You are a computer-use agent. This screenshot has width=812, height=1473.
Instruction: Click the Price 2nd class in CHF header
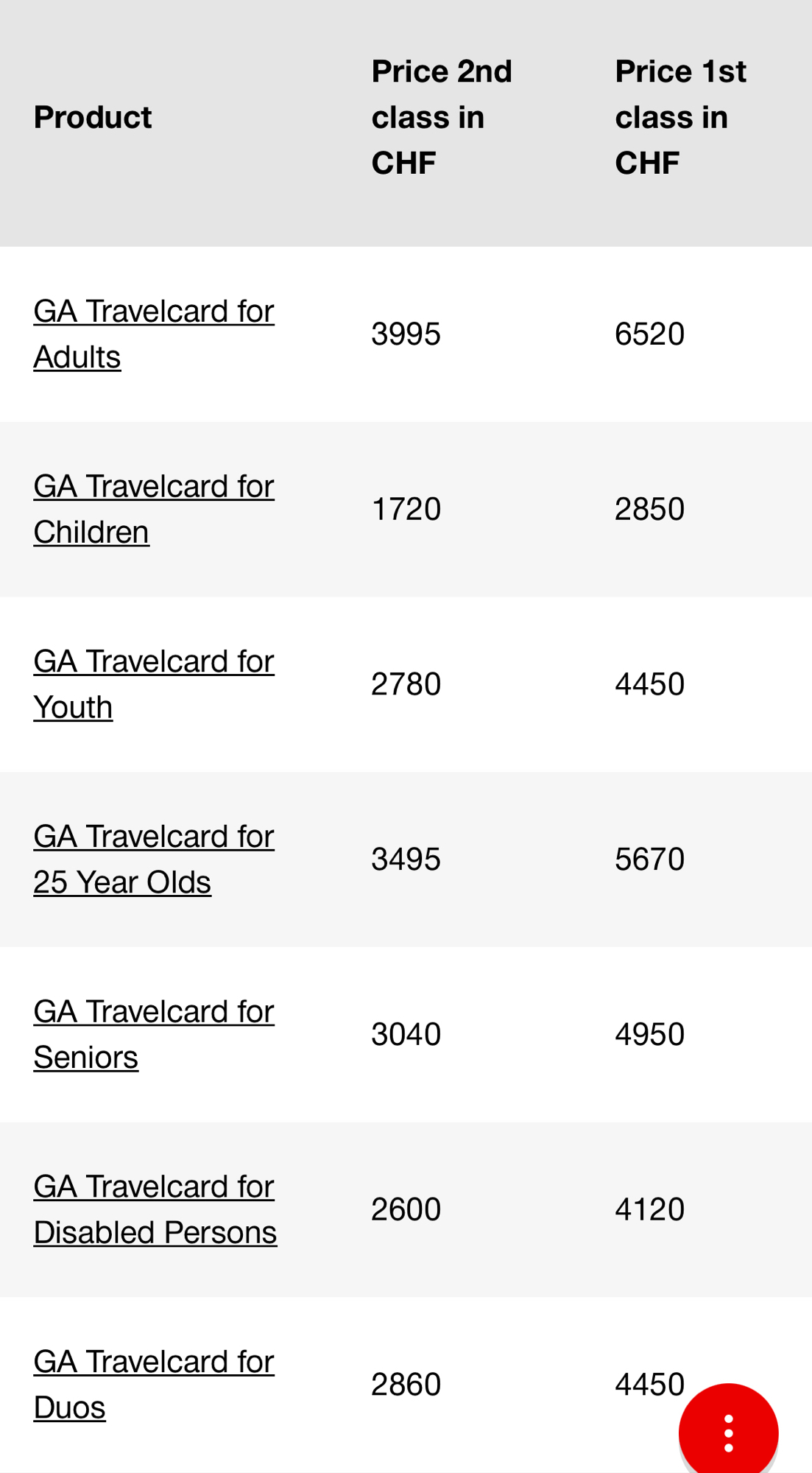pos(441,117)
